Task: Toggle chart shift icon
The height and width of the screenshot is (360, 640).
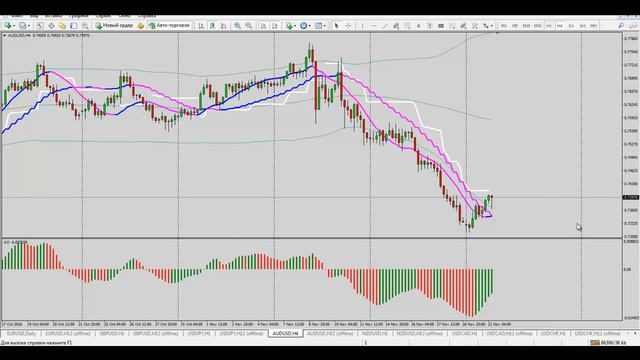Action: [x=275, y=26]
